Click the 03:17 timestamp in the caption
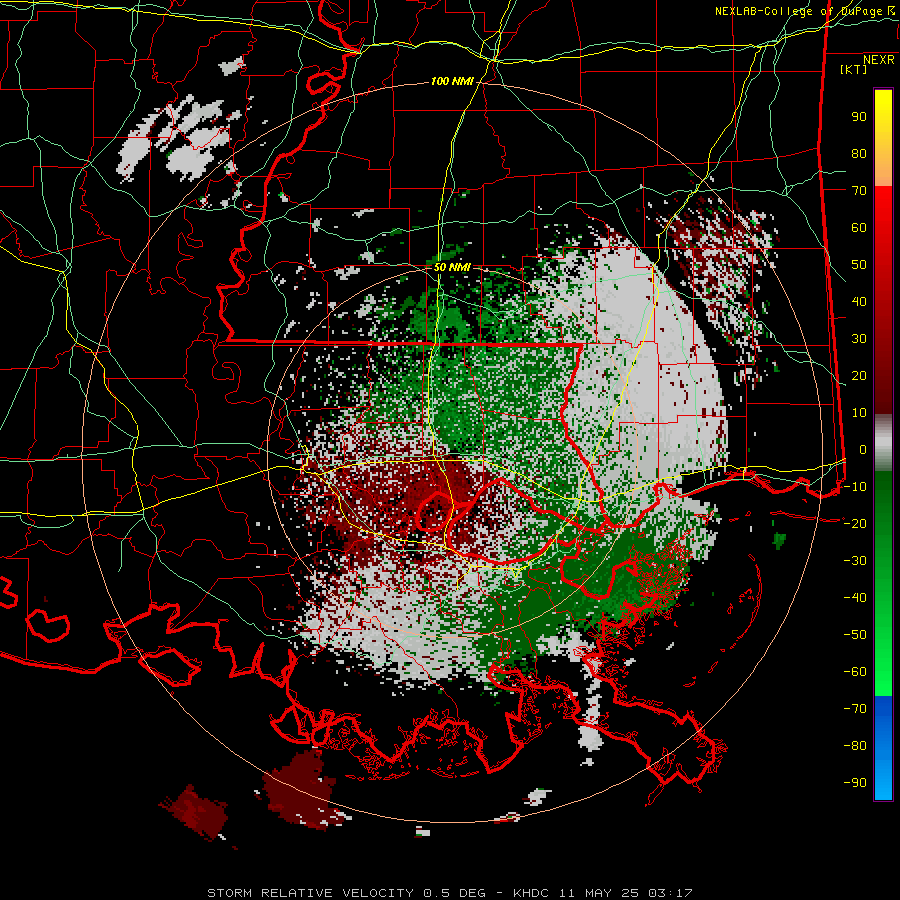 coord(670,893)
